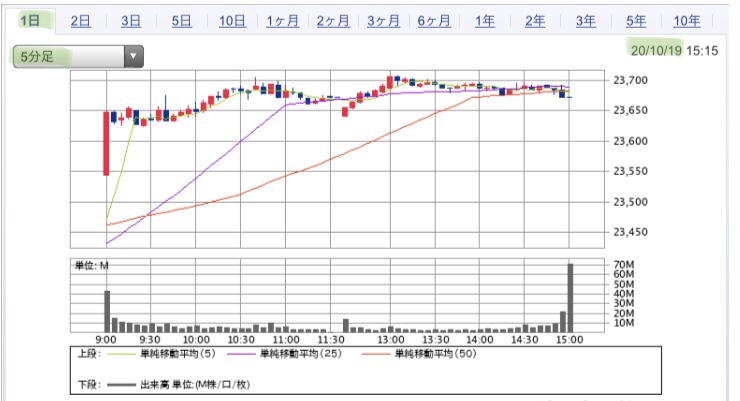
Task: Open the 5年 period chart
Action: (x=636, y=21)
